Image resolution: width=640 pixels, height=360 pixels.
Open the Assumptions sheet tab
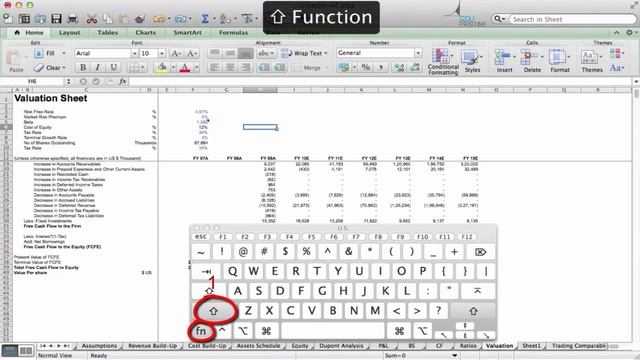pyautogui.click(x=99, y=346)
